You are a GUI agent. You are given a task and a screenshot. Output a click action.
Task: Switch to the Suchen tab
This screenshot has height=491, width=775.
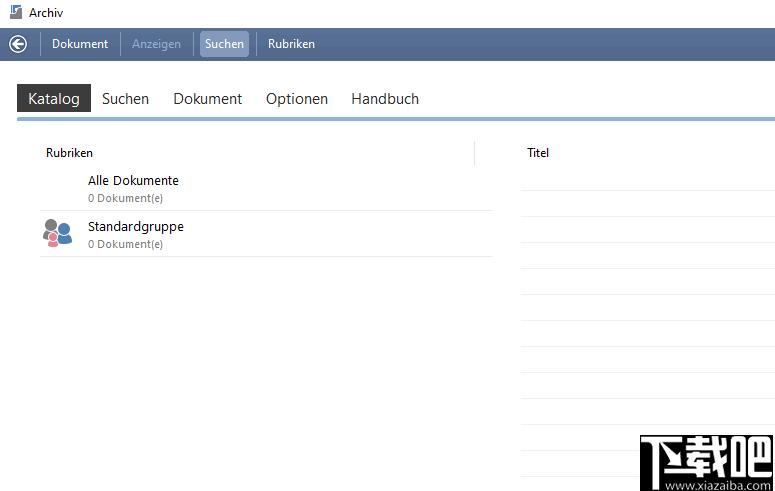click(x=125, y=99)
